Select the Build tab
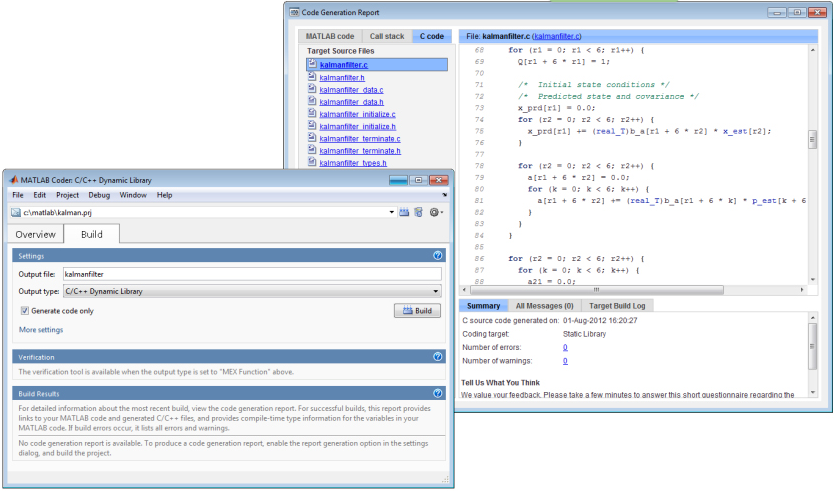The width and height of the screenshot is (834, 493). point(91,235)
